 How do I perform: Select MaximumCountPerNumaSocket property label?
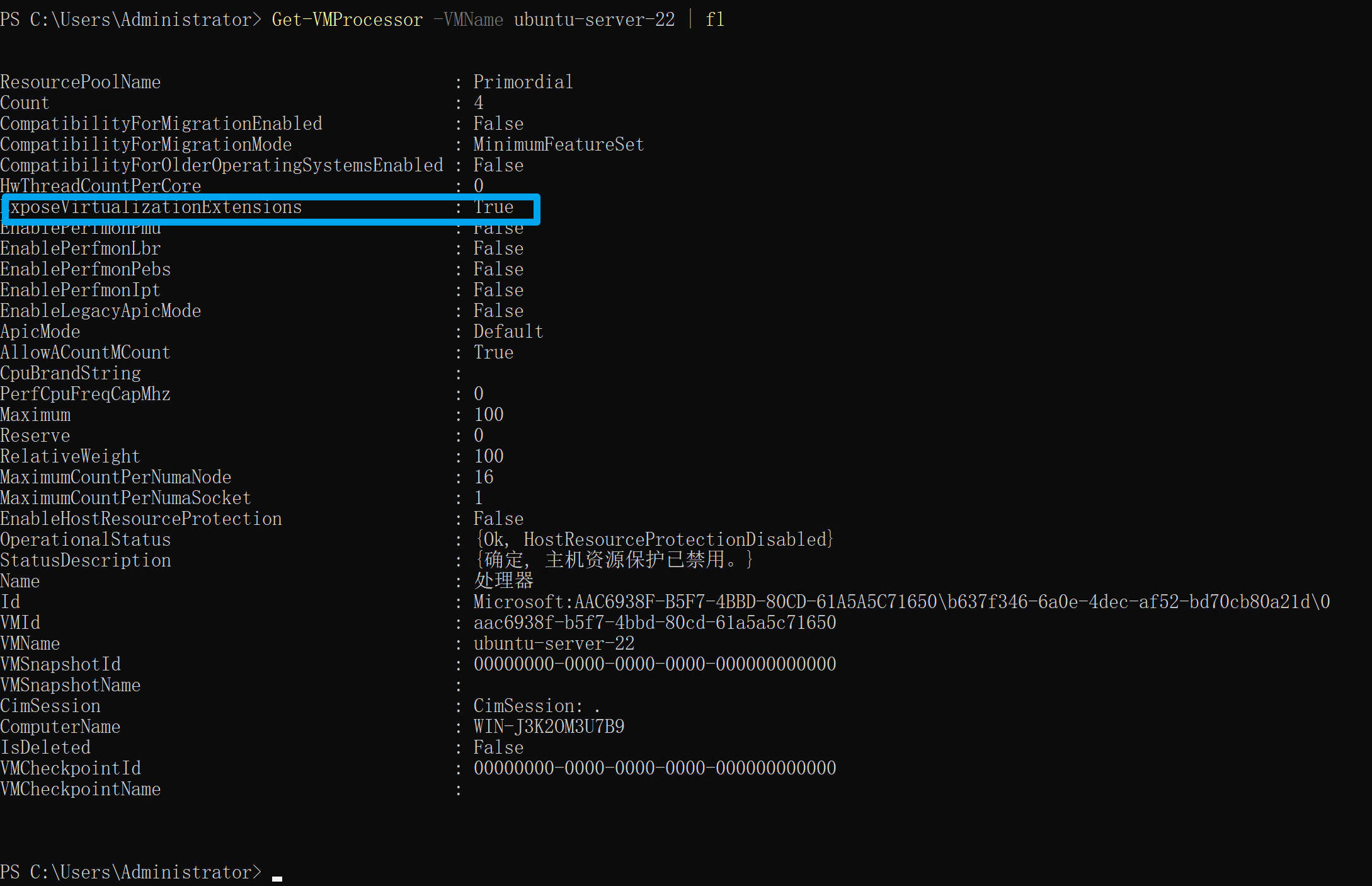tap(126, 498)
